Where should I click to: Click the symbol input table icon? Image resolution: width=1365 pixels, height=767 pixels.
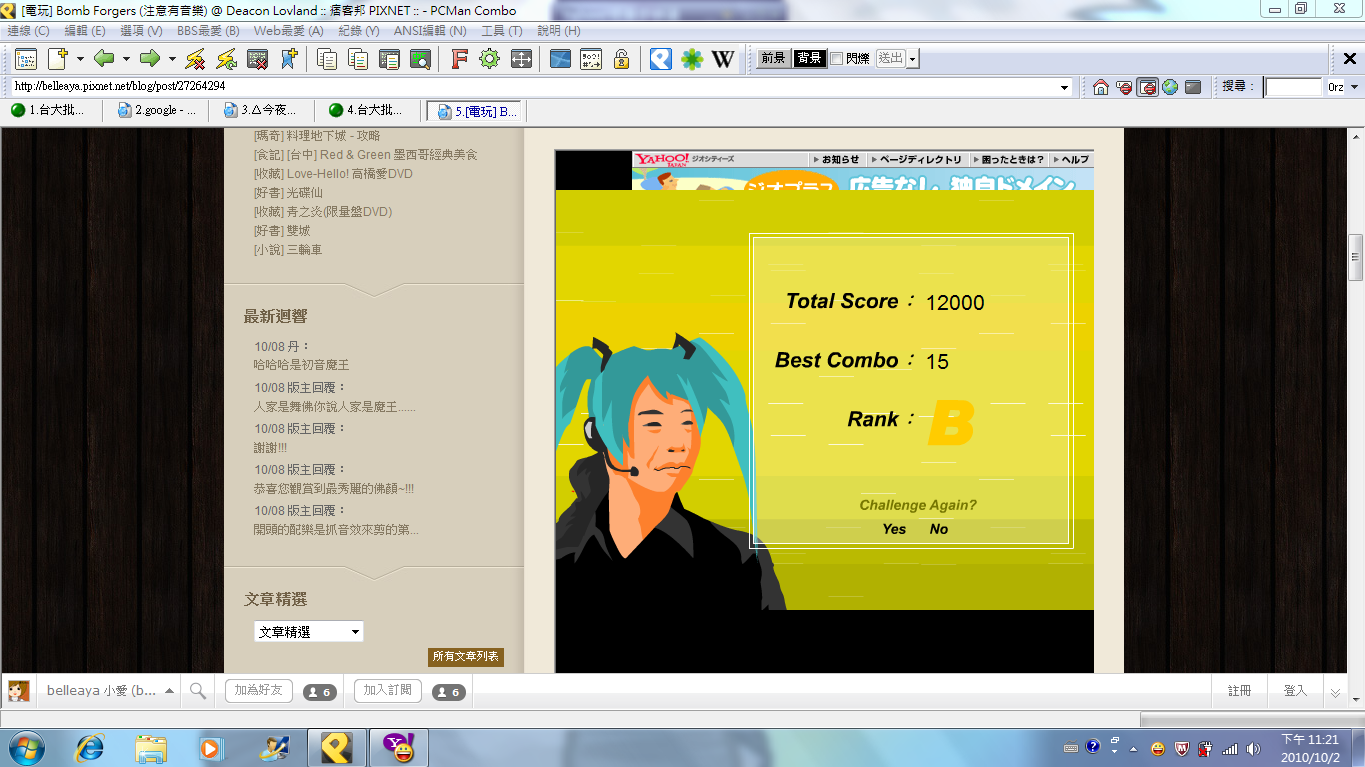point(590,59)
